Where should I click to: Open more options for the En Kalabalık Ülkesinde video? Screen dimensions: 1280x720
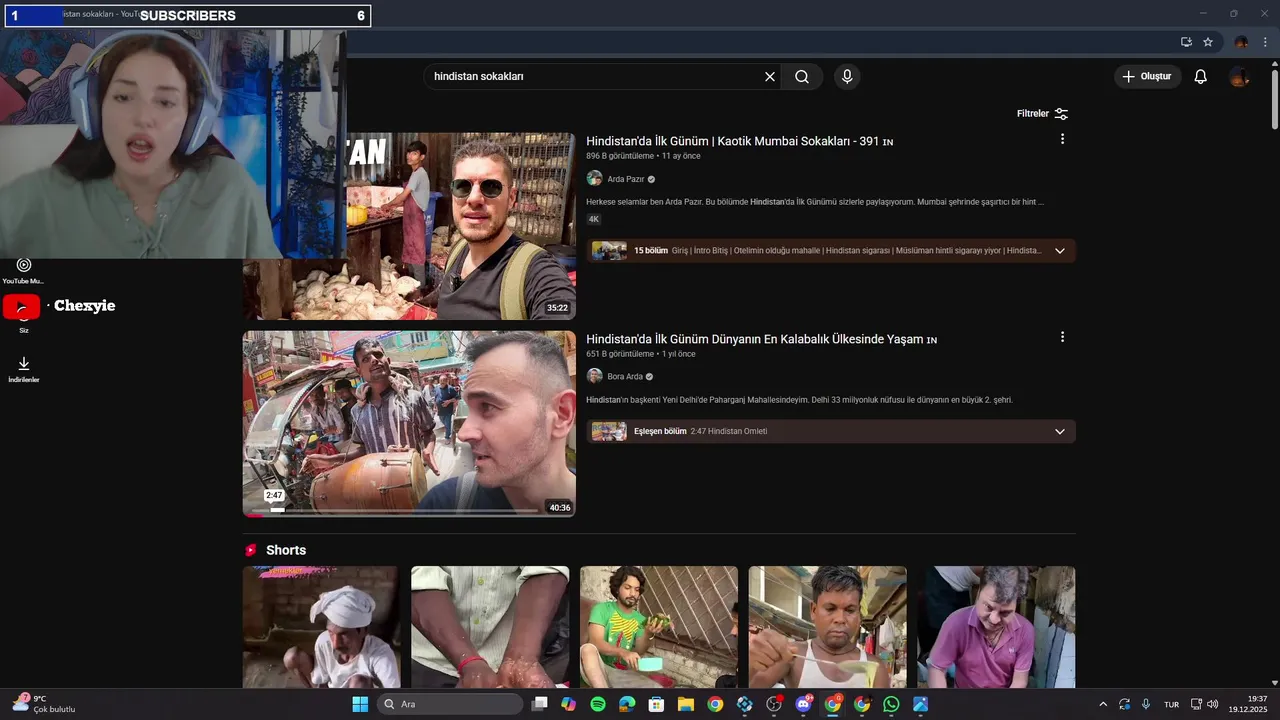pos(1062,337)
